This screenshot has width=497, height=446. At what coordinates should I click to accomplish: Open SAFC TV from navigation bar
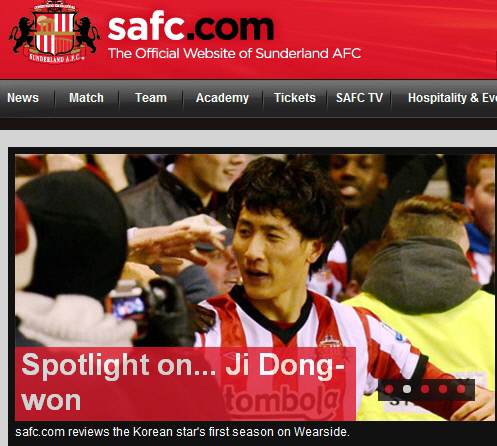[x=359, y=98]
